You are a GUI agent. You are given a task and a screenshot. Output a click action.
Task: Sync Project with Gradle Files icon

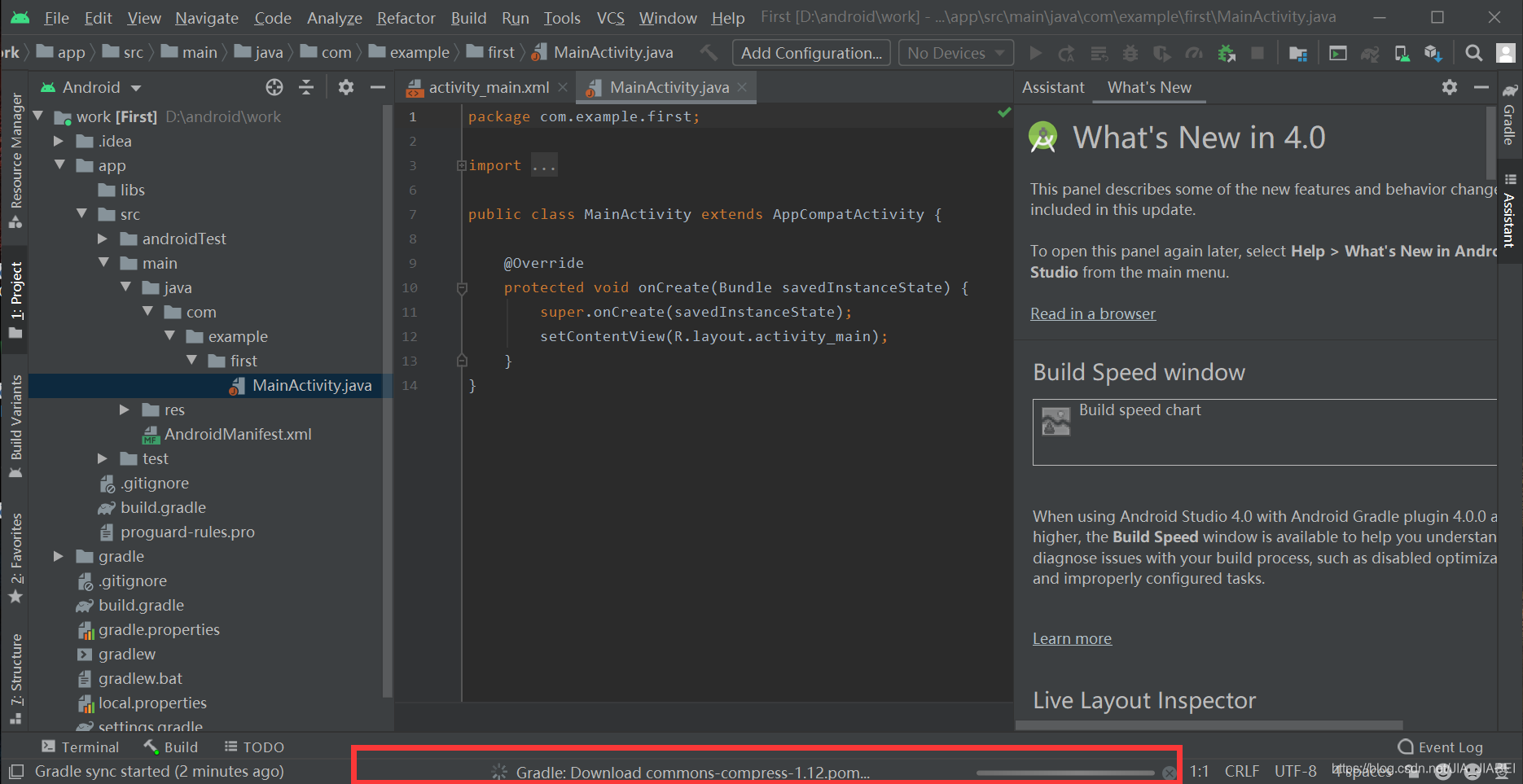click(1370, 53)
